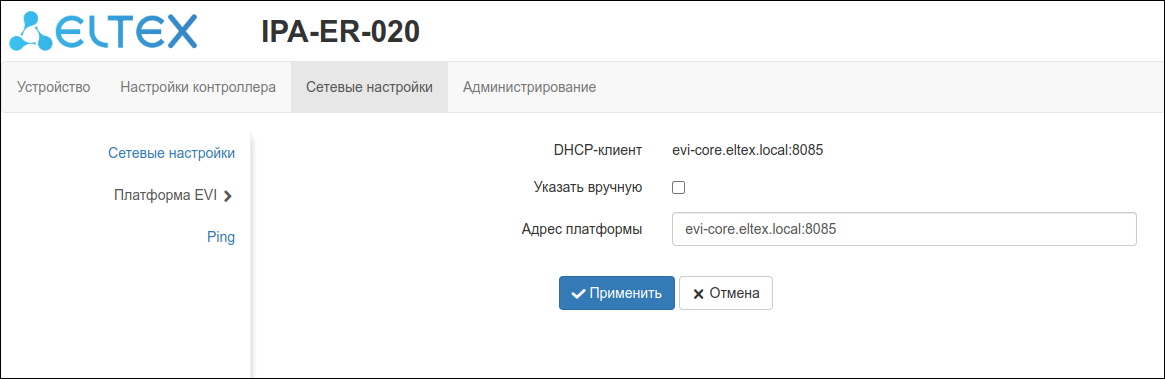The image size is (1165, 379).
Task: Click the DHCP-клиент label
Action: 597,151
